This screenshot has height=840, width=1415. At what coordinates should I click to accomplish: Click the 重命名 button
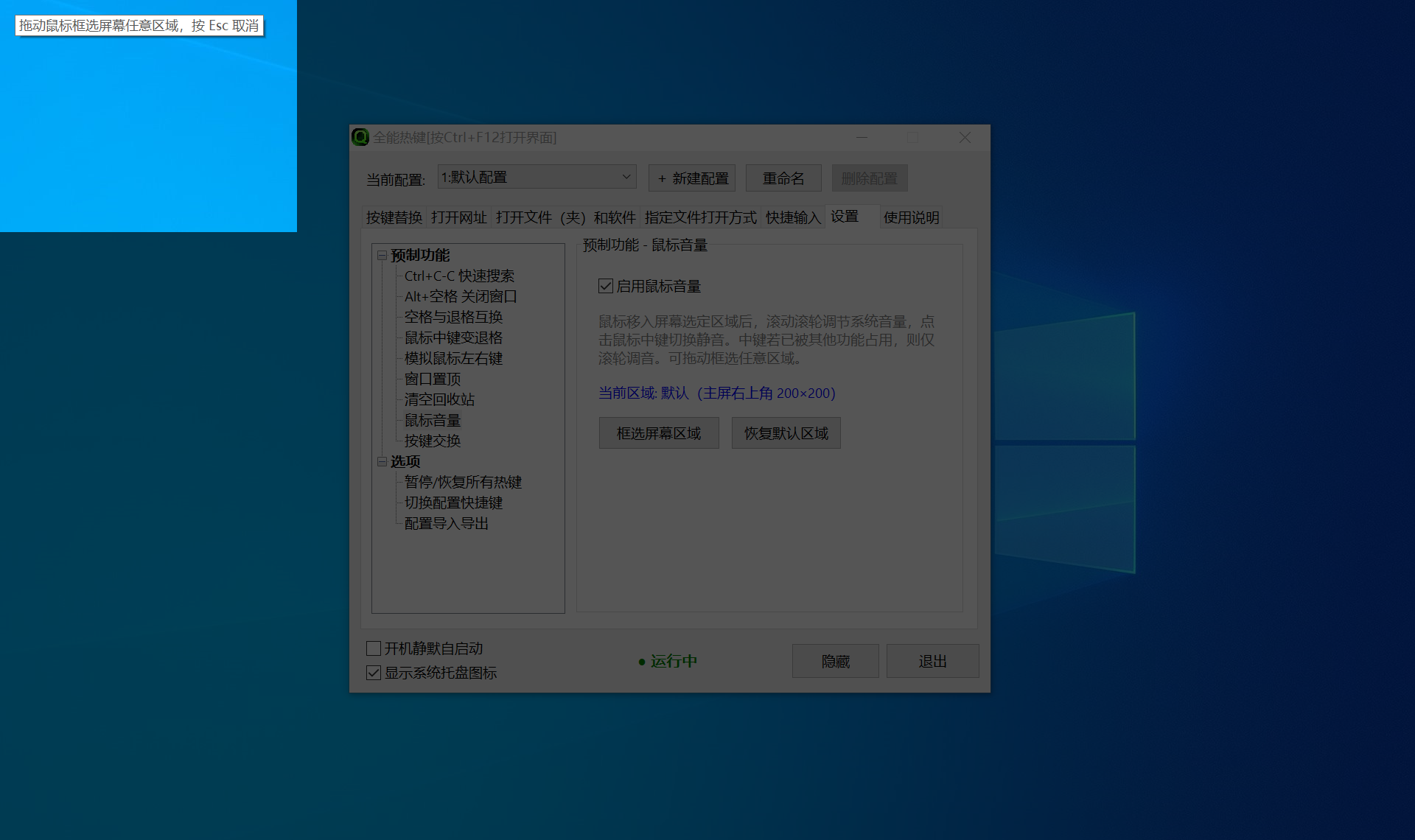click(783, 178)
